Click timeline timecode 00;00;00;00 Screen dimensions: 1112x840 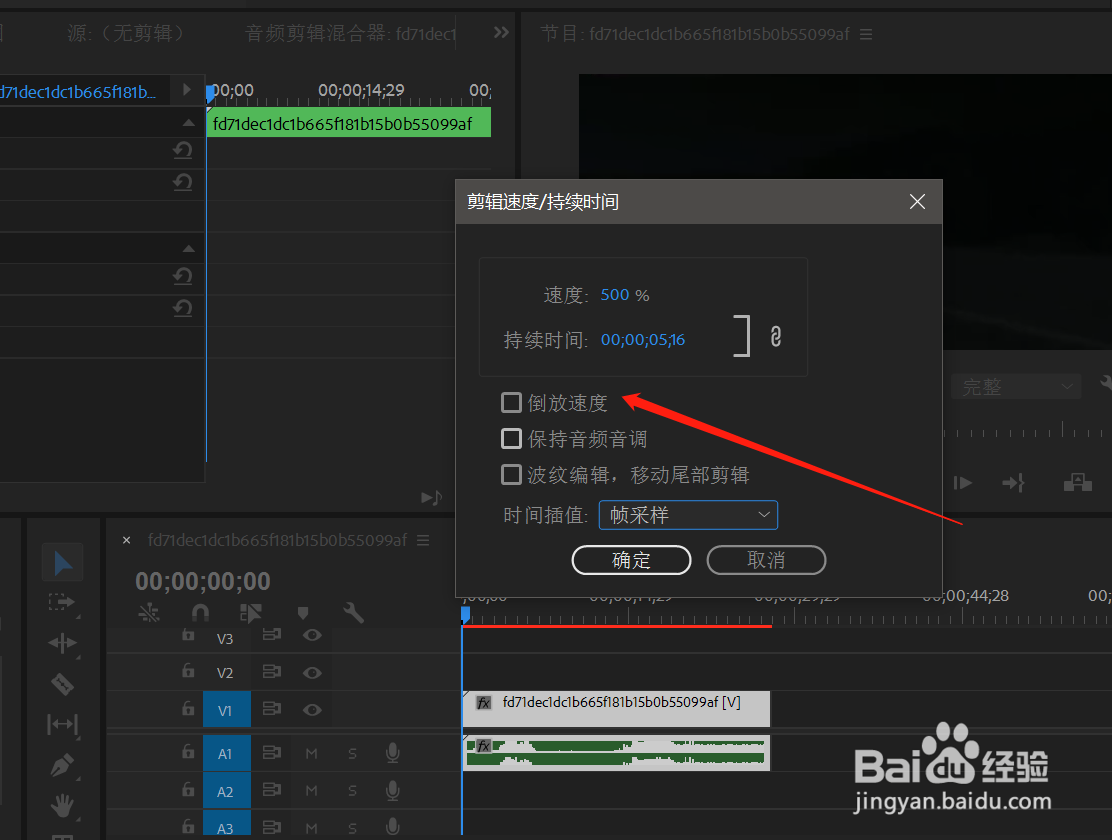(203, 581)
